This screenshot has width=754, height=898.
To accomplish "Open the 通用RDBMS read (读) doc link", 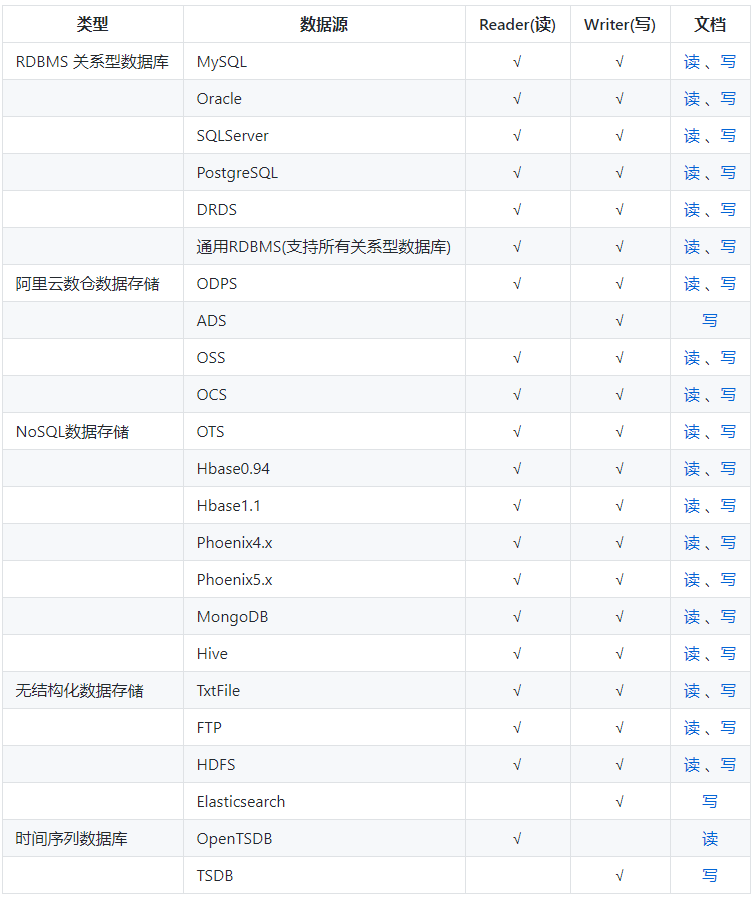I will tap(692, 247).
